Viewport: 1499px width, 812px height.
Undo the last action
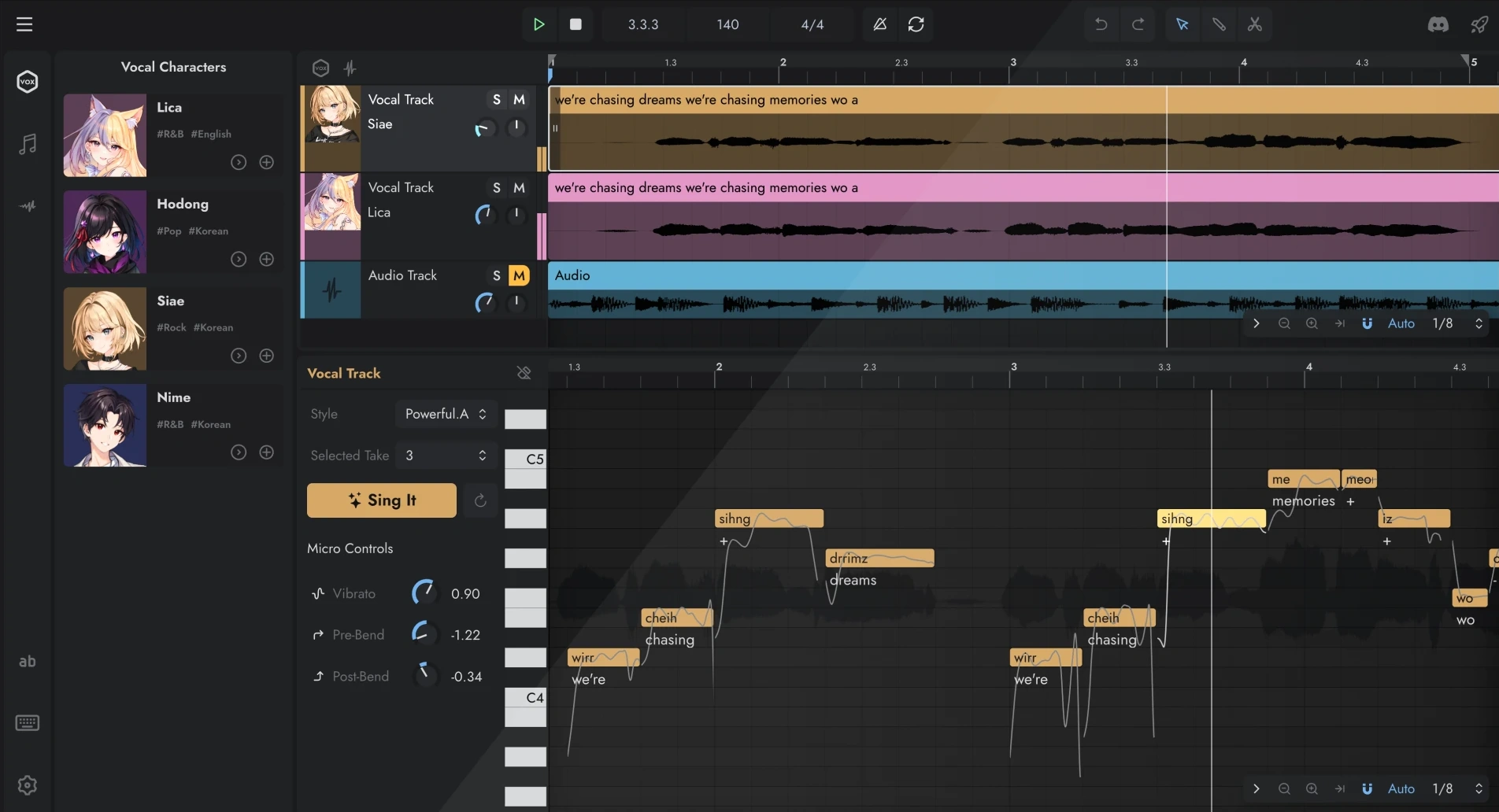click(x=1101, y=24)
